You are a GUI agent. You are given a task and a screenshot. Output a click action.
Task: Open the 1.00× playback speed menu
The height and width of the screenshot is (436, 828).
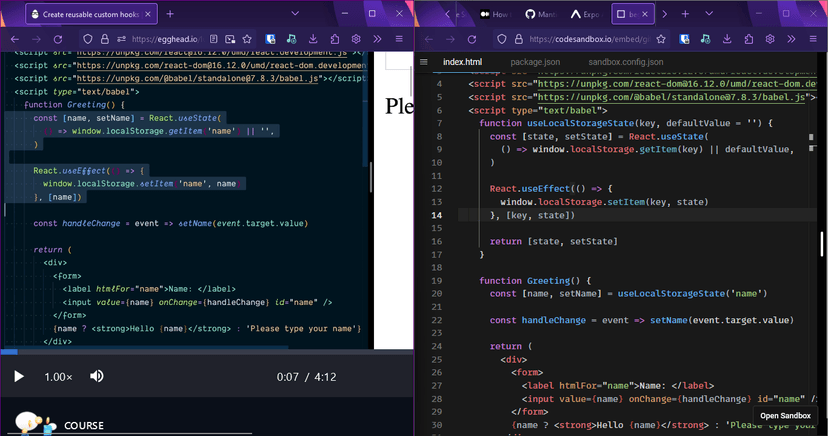58,377
